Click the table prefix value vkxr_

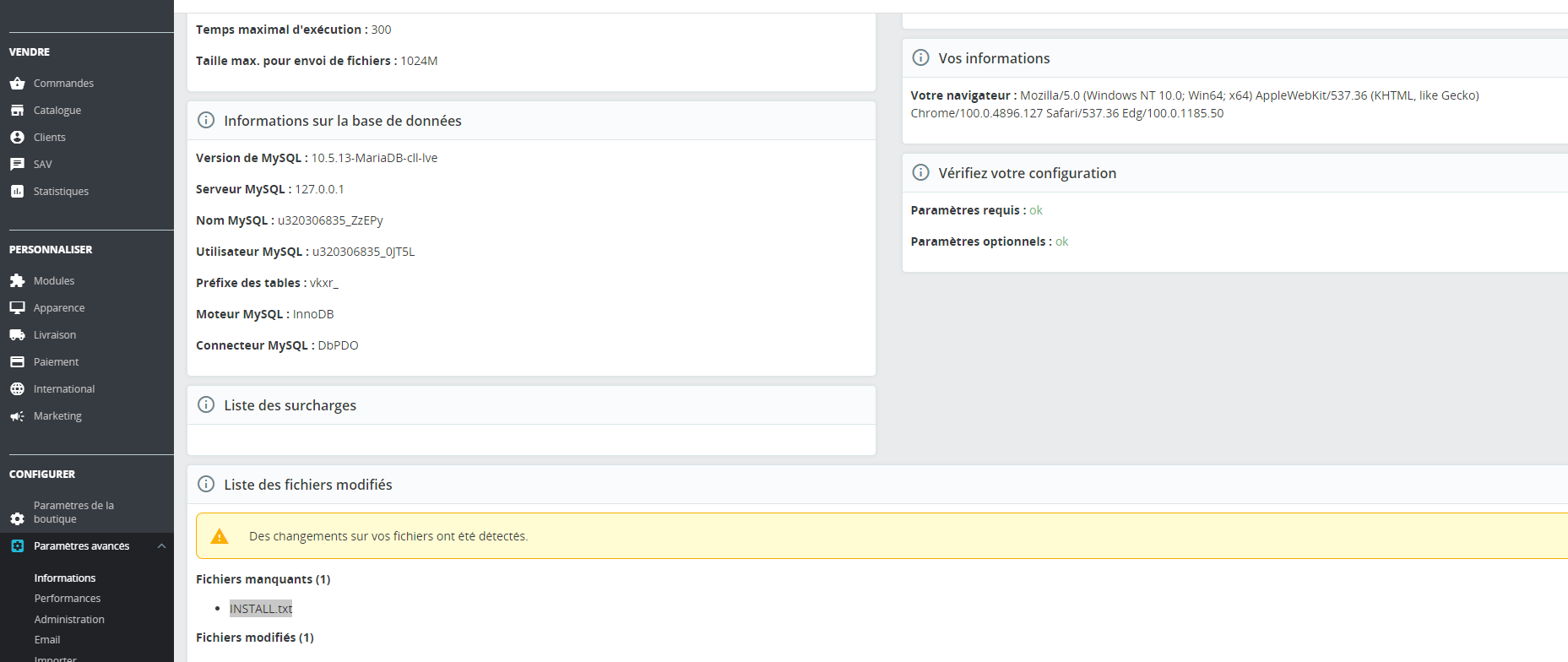pyautogui.click(x=324, y=283)
